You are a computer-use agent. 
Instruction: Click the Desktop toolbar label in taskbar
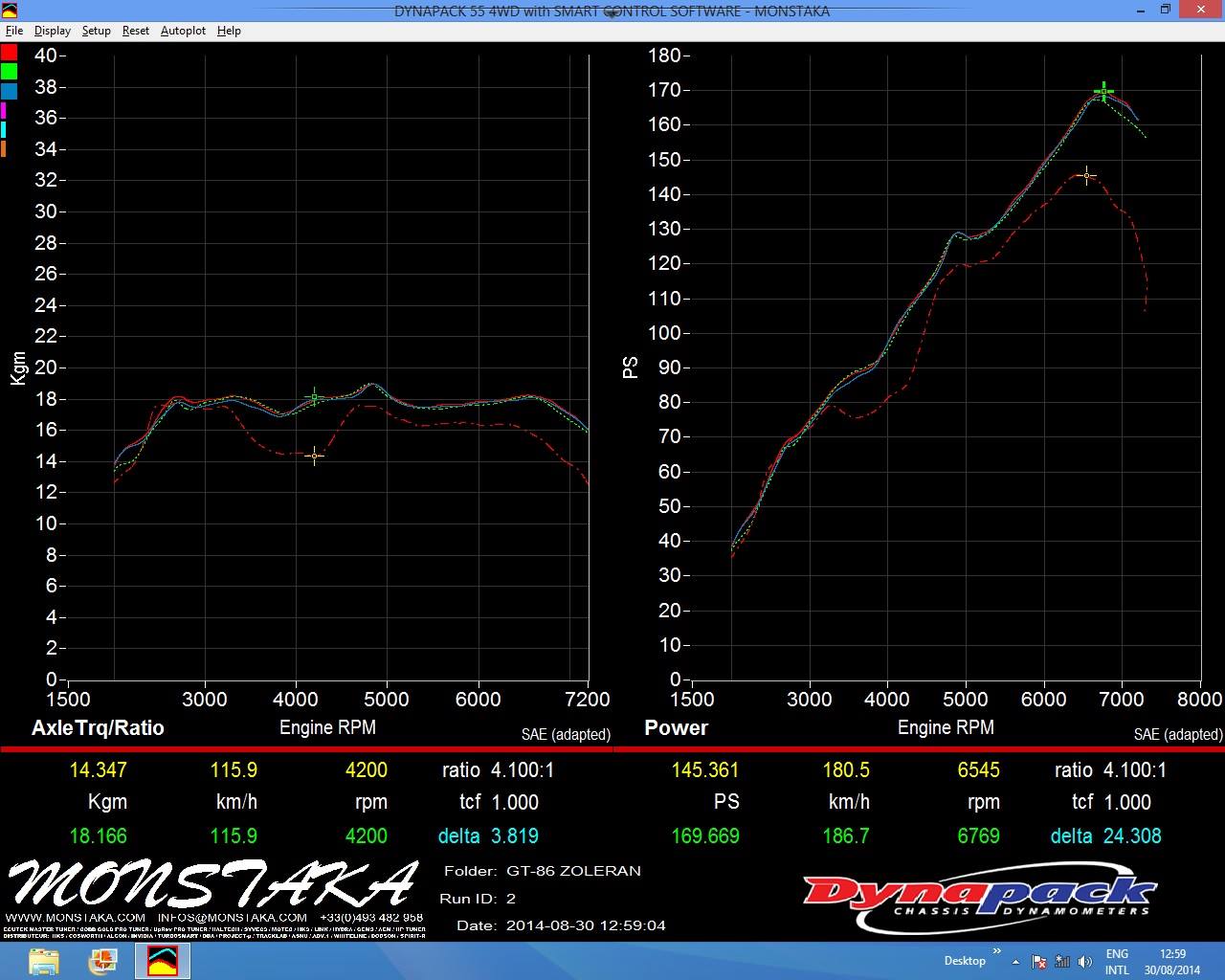point(965,961)
